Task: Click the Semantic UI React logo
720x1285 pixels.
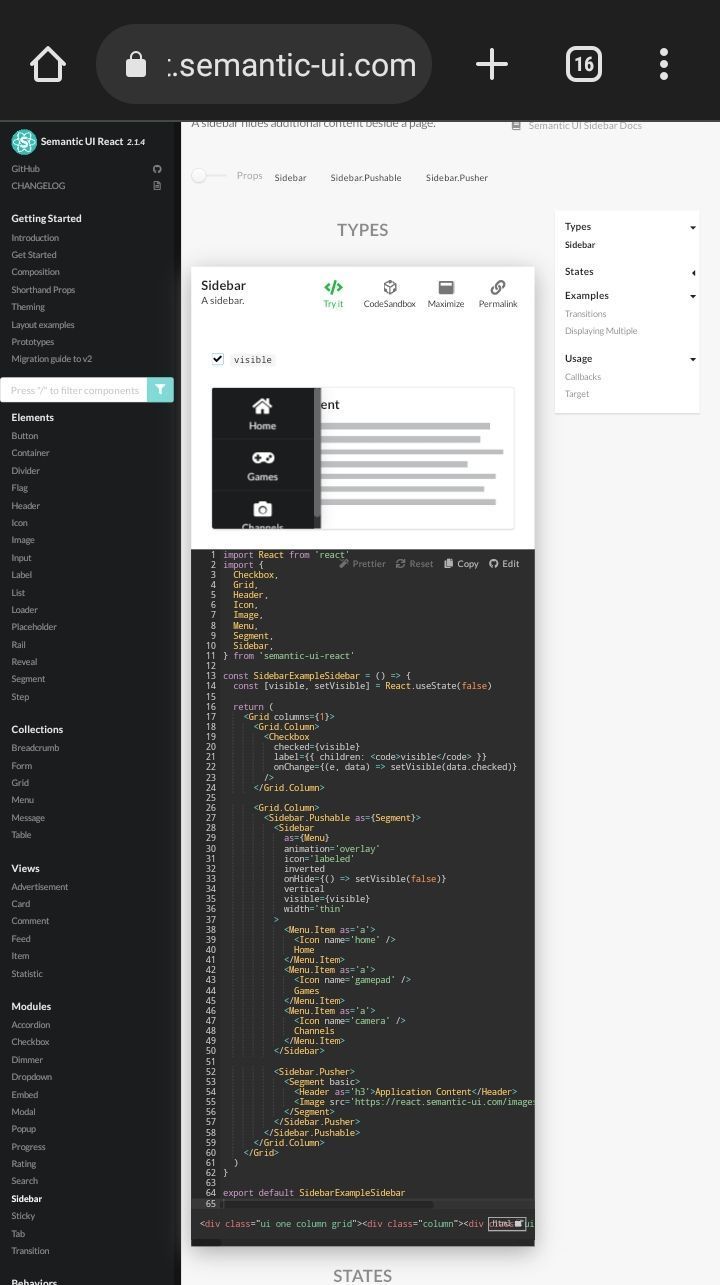Action: coord(24,142)
